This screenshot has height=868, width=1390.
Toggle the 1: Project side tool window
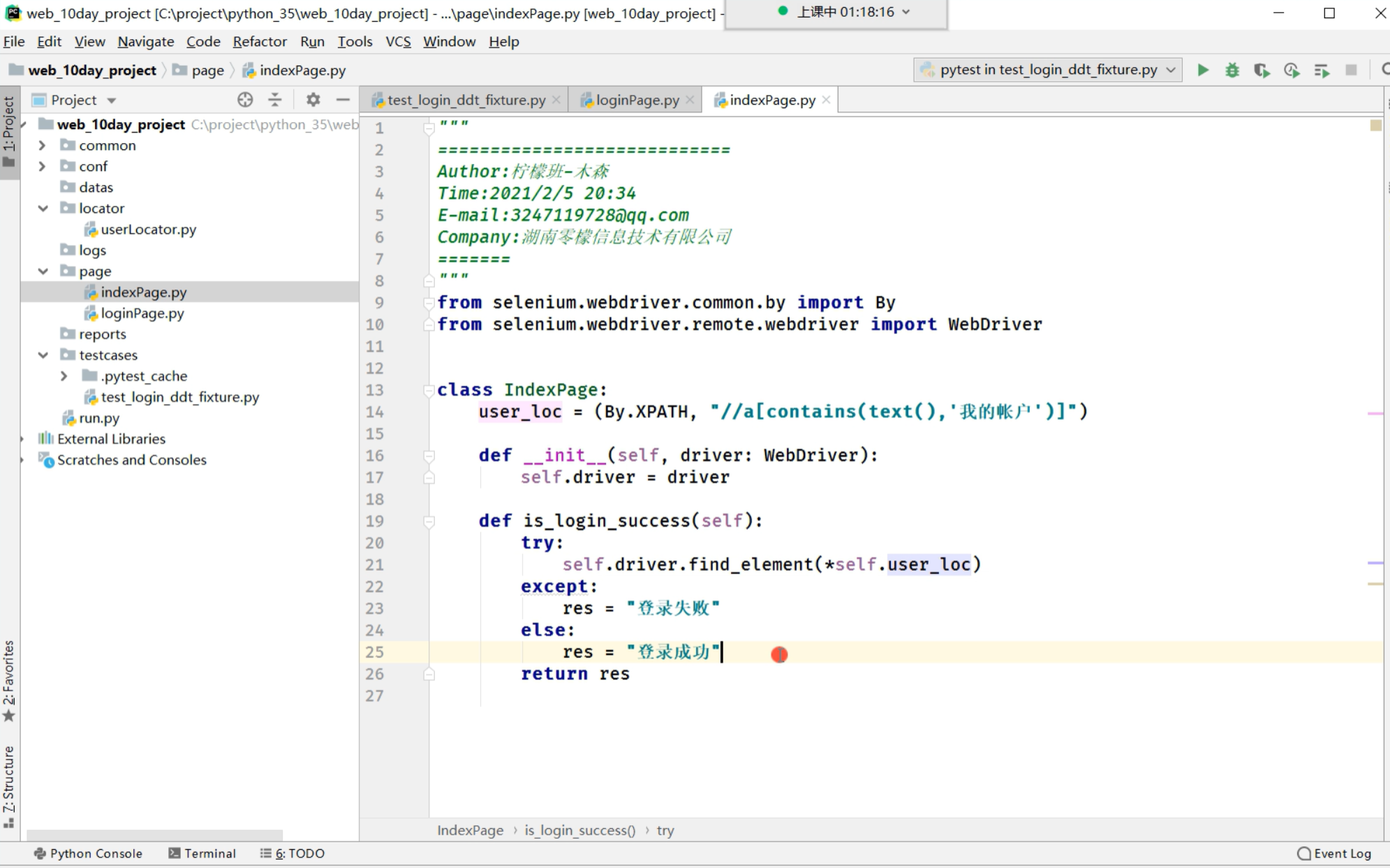pyautogui.click(x=9, y=130)
